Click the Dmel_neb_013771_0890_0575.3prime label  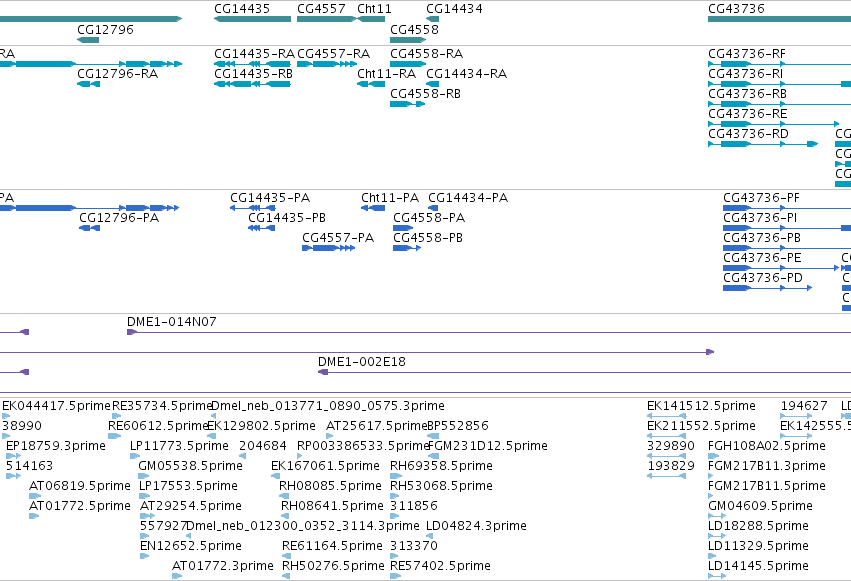pyautogui.click(x=328, y=406)
